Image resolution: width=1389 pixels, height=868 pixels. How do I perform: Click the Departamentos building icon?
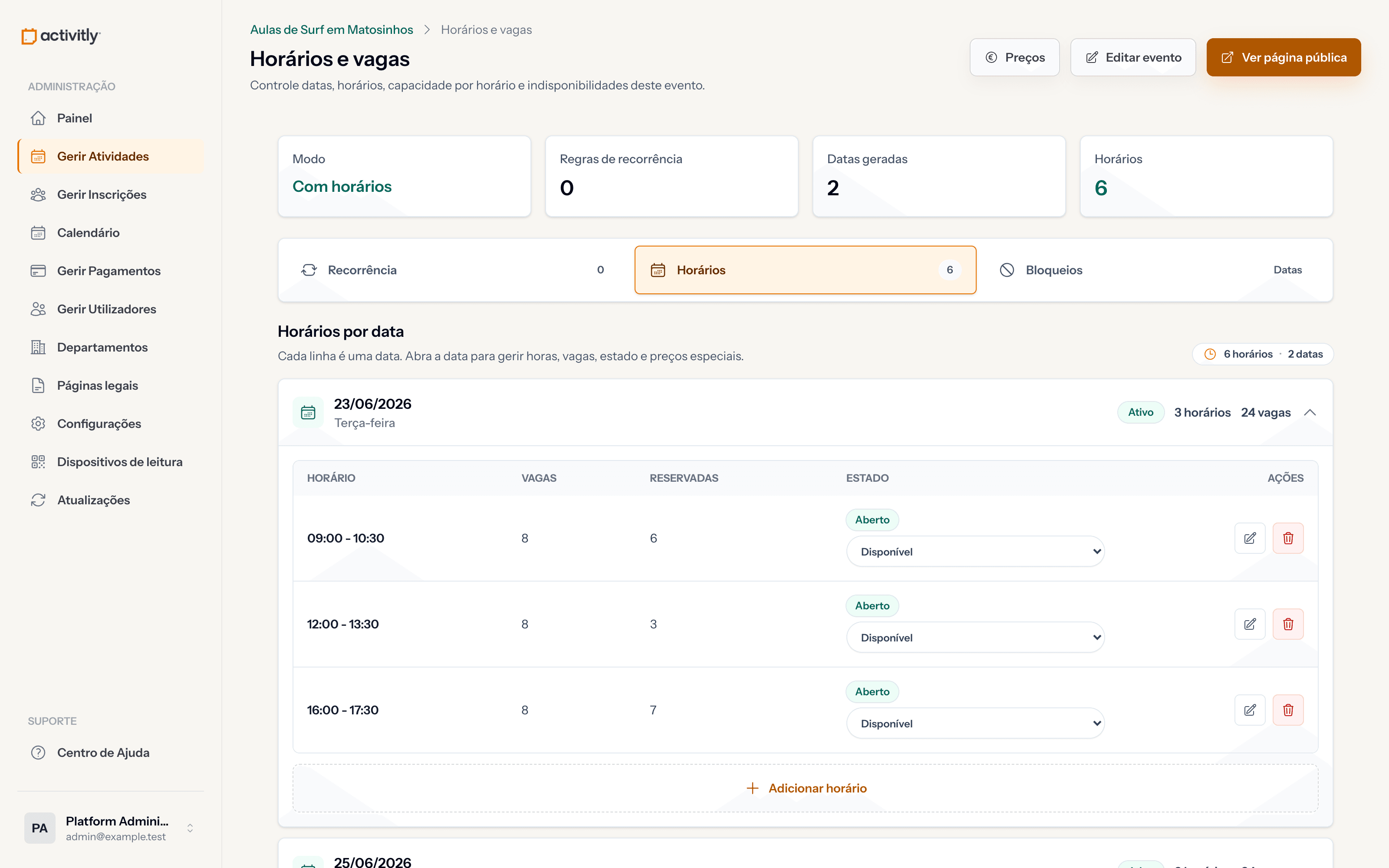(38, 347)
